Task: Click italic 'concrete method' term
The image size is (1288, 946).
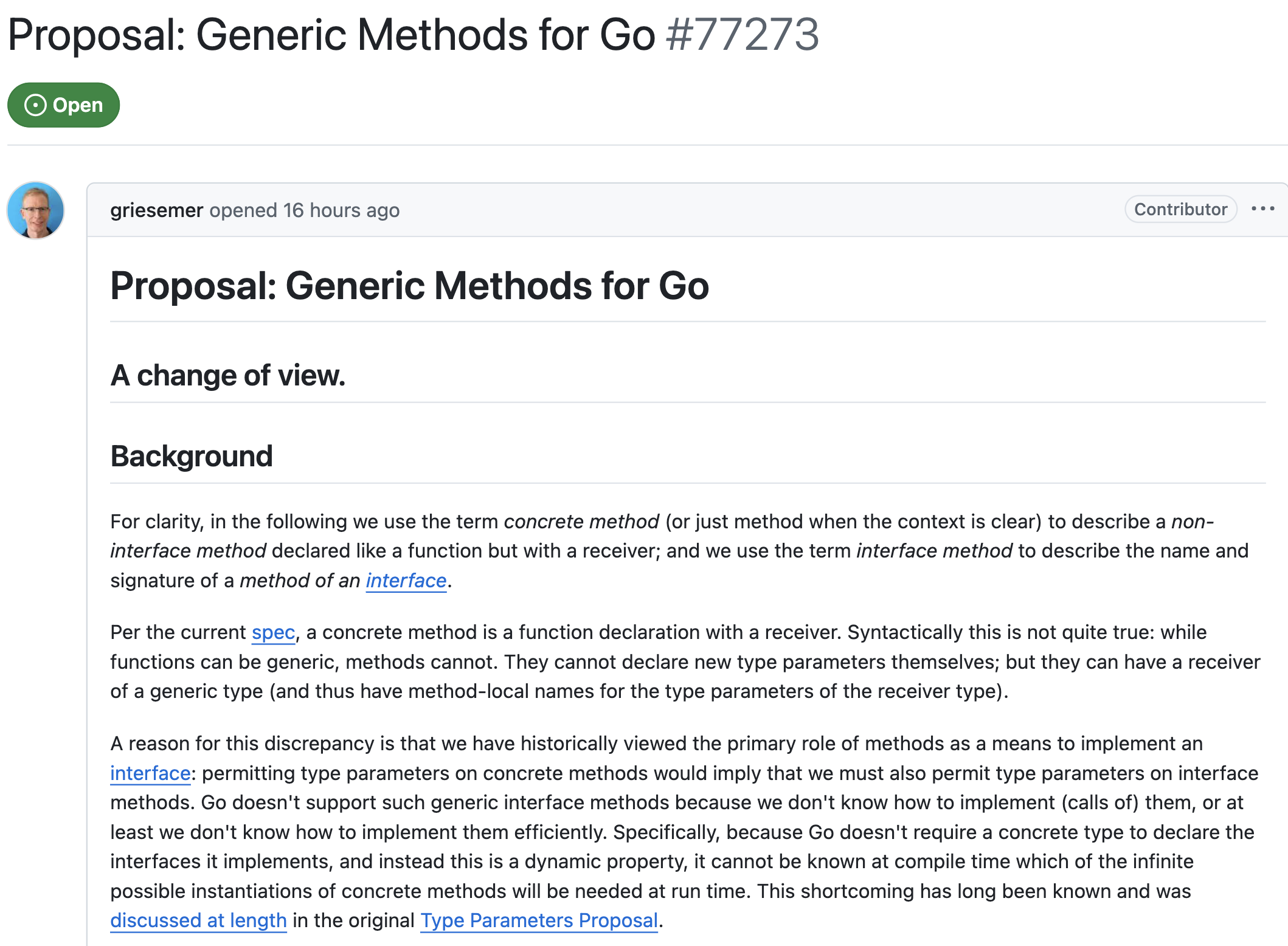Action: click(581, 522)
